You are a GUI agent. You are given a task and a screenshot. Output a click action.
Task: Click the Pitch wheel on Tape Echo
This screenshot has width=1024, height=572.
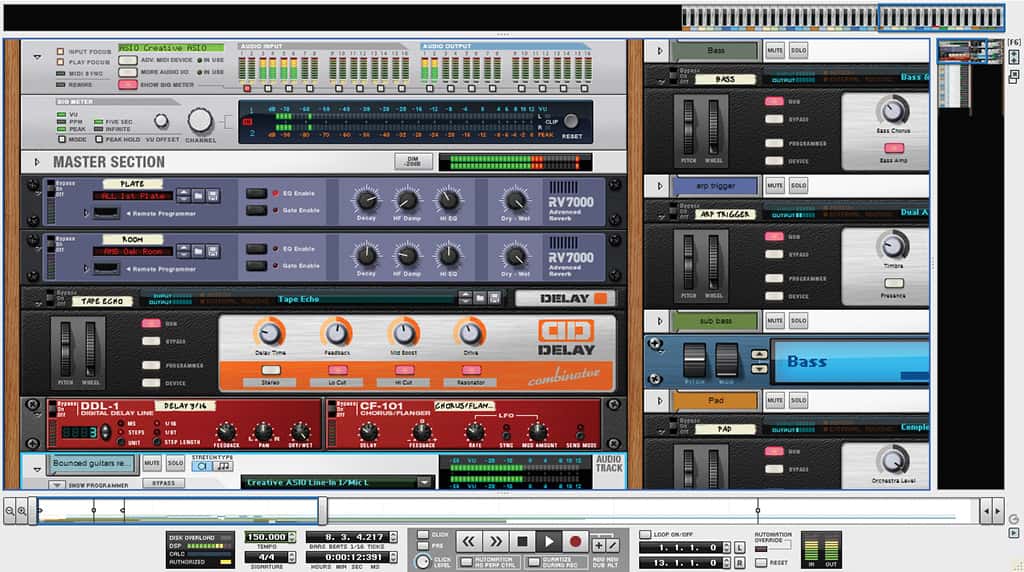click(x=65, y=349)
